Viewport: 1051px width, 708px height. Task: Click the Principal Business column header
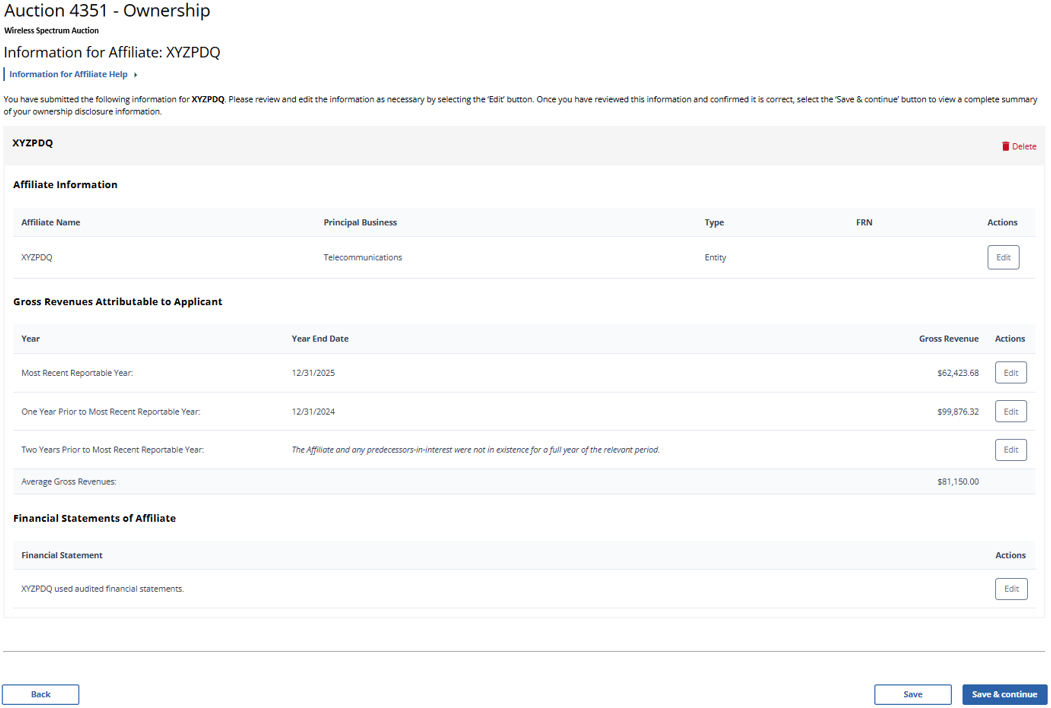[x=360, y=223]
